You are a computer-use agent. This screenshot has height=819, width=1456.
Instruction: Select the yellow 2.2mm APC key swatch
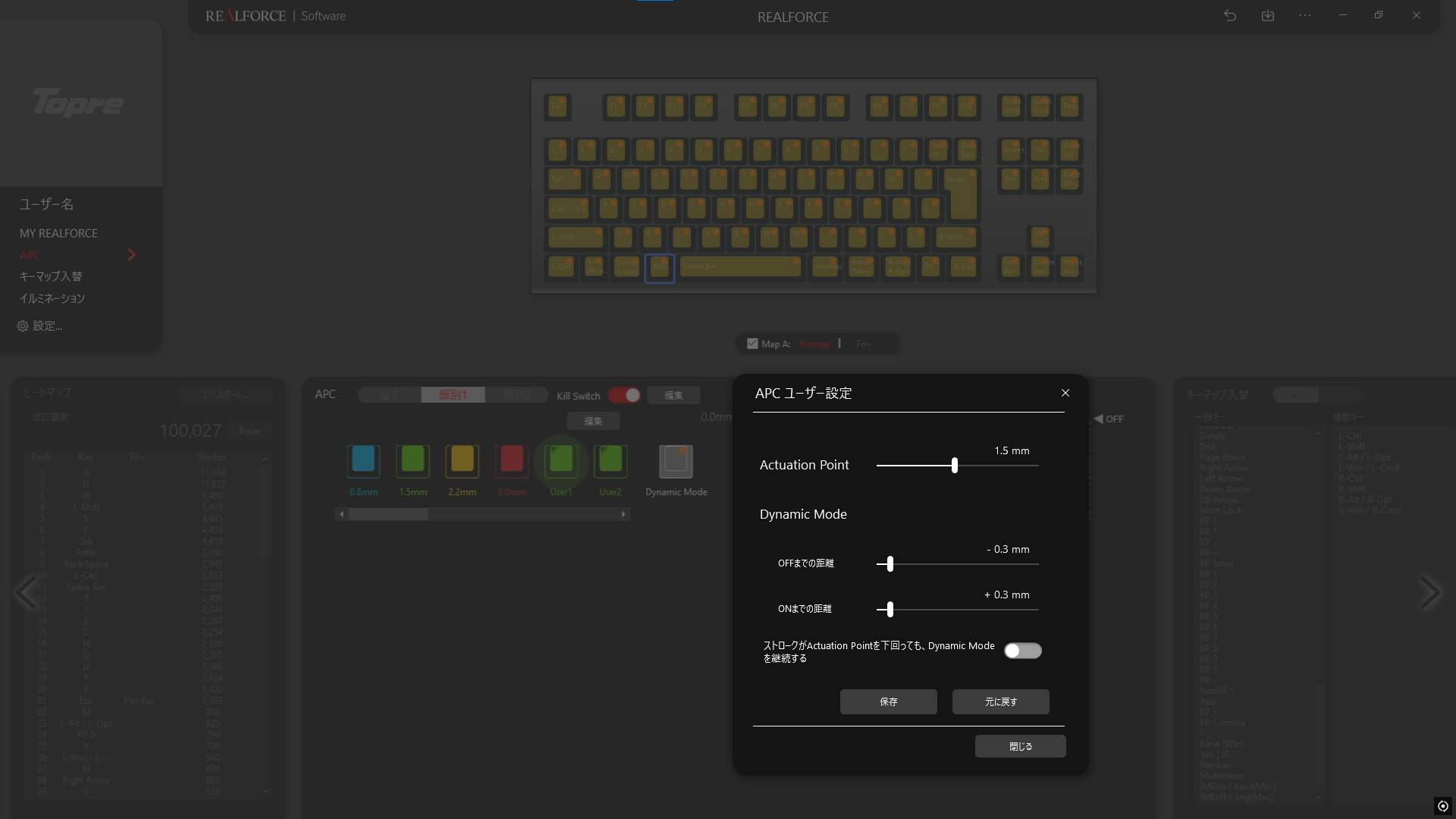click(462, 460)
